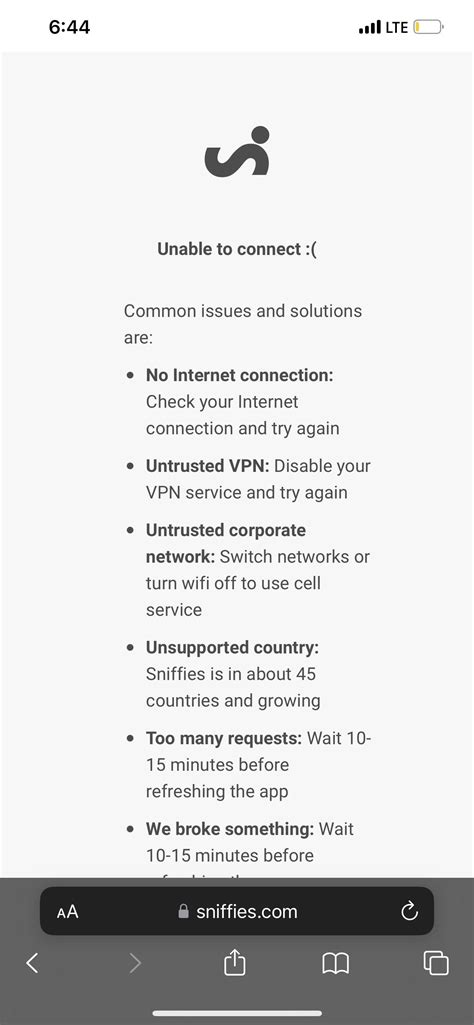Tap the LTE network label
Screen dimensions: 474x1025
397,27
